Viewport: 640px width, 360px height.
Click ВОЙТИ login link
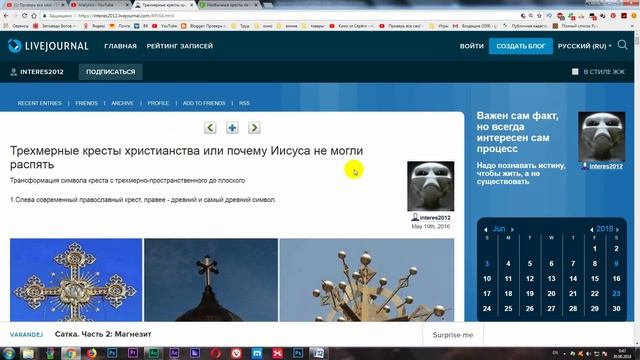point(472,46)
